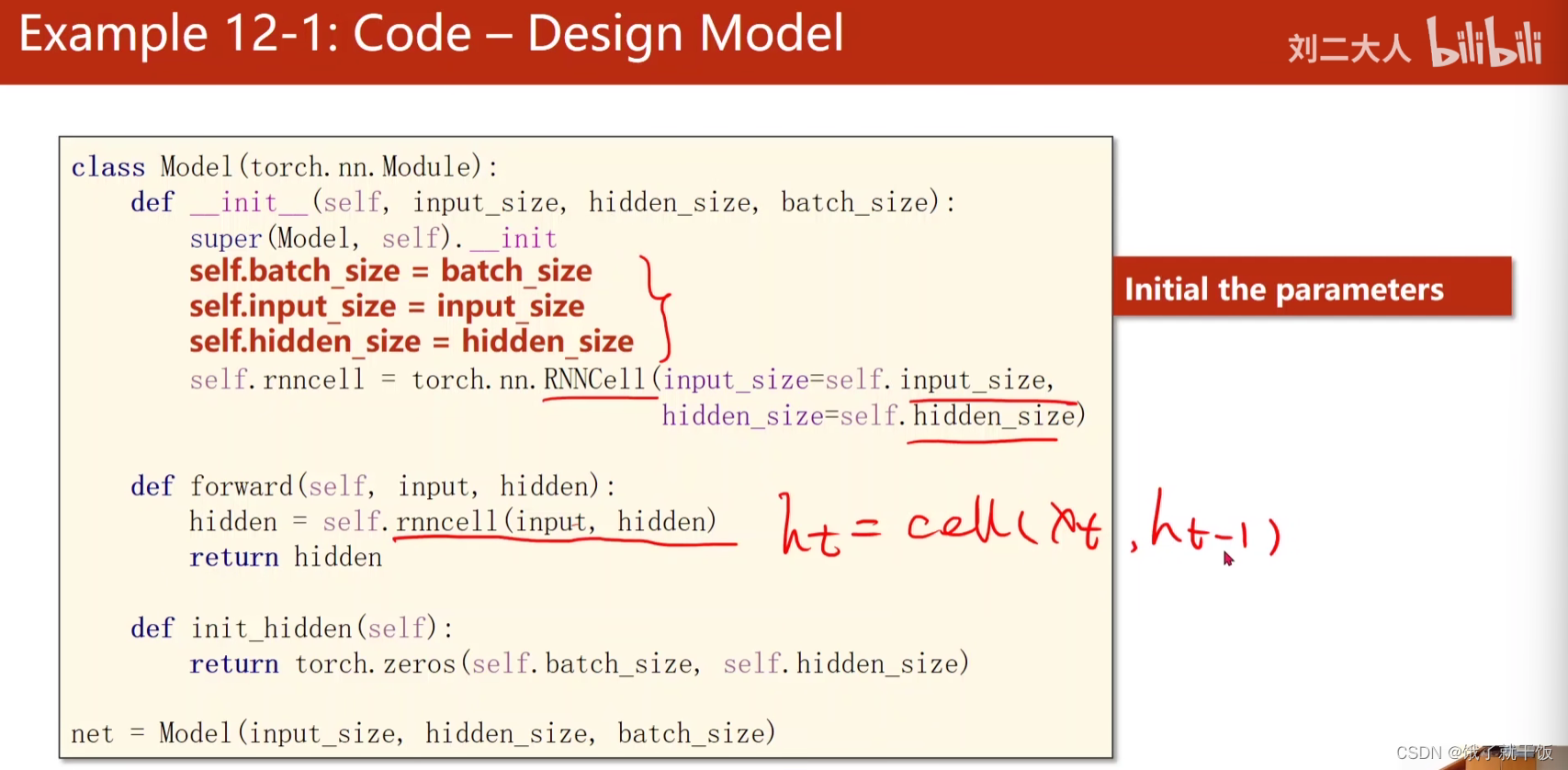Click the 'super(Model, self).__init' line
Image resolution: width=1568 pixels, height=770 pixels.
pyautogui.click(x=374, y=239)
